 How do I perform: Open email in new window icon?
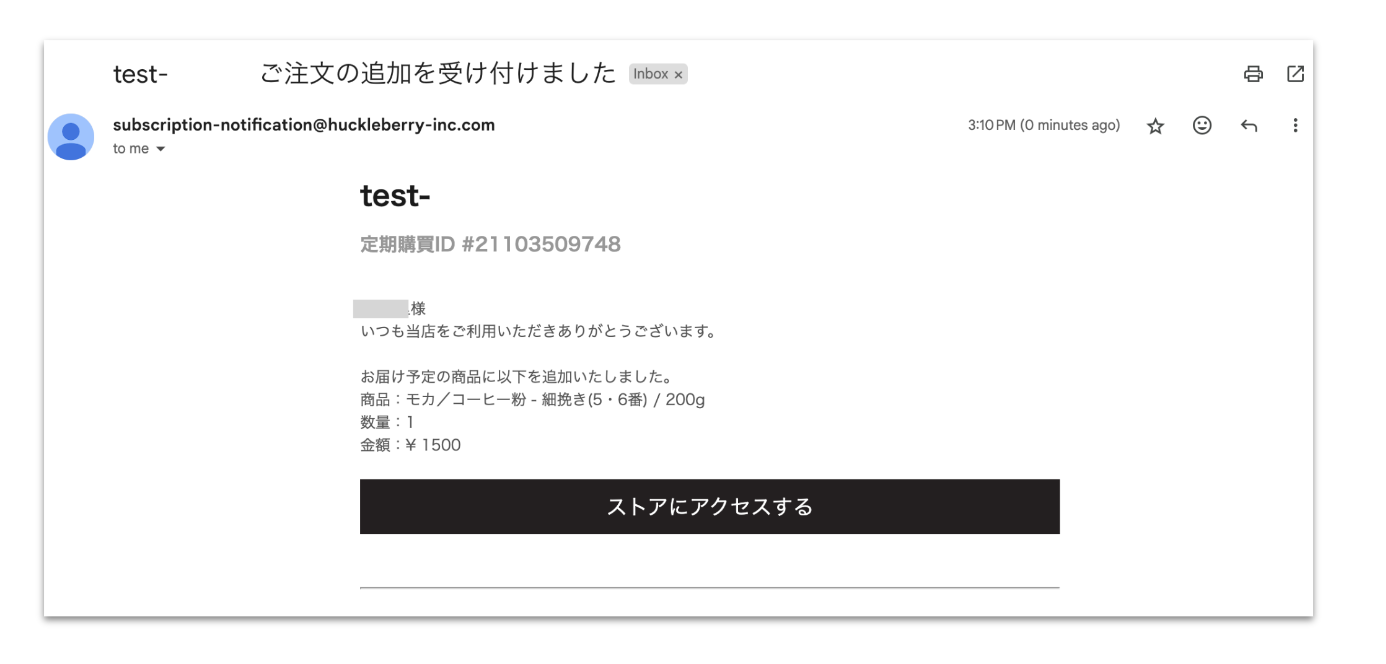click(1295, 74)
